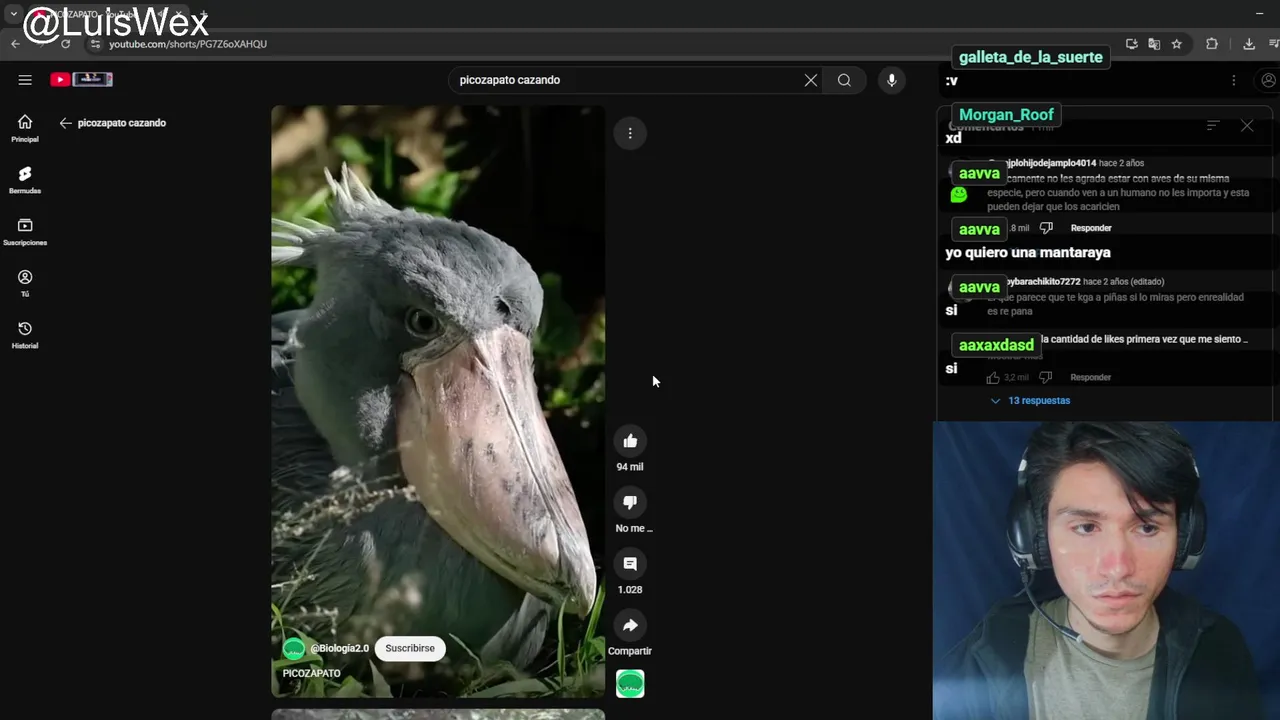Open comments icon showing 1.028
The height and width of the screenshot is (720, 1280).
coord(630,564)
